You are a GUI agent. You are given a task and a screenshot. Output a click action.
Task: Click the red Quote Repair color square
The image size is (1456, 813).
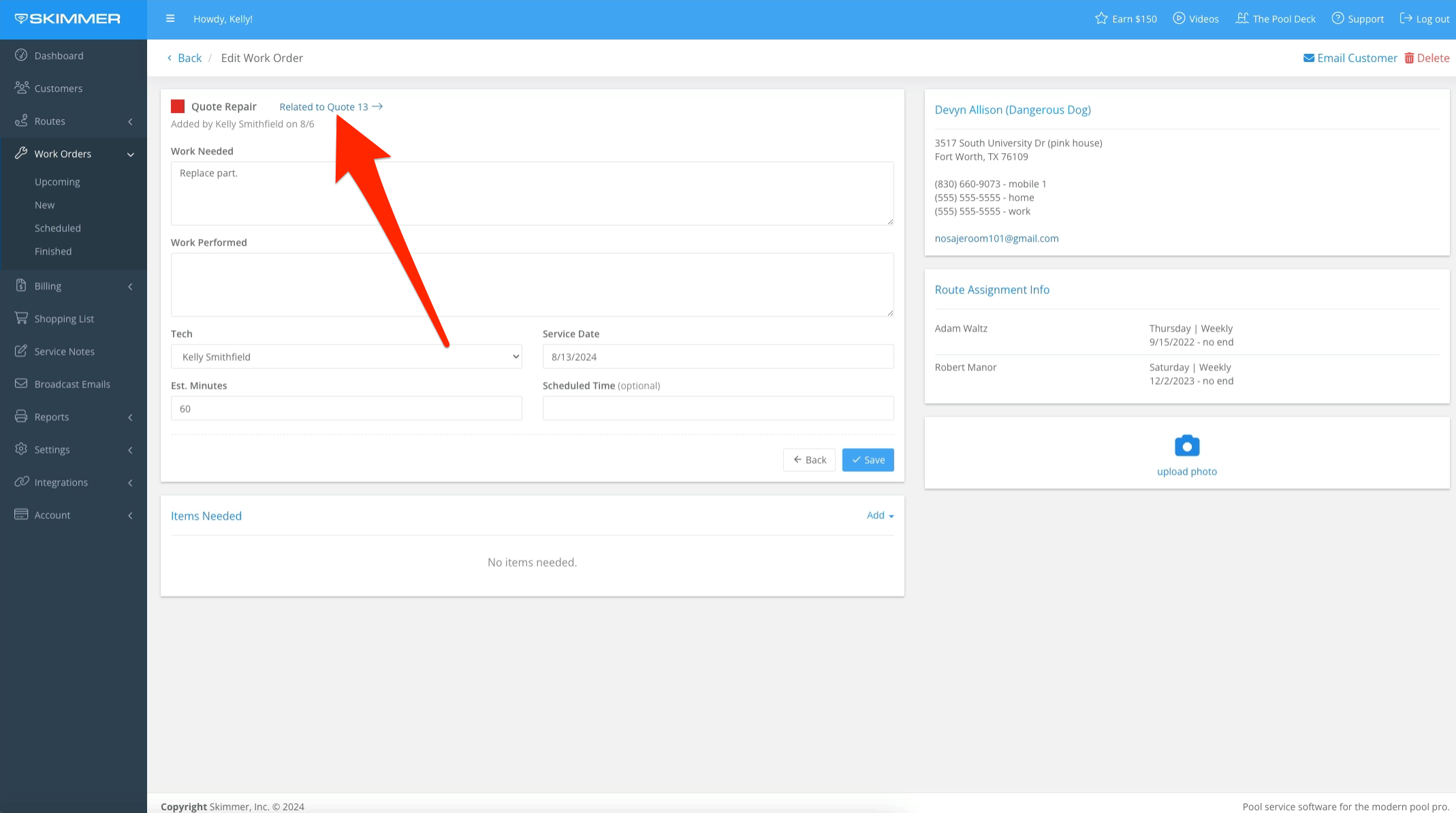point(178,106)
